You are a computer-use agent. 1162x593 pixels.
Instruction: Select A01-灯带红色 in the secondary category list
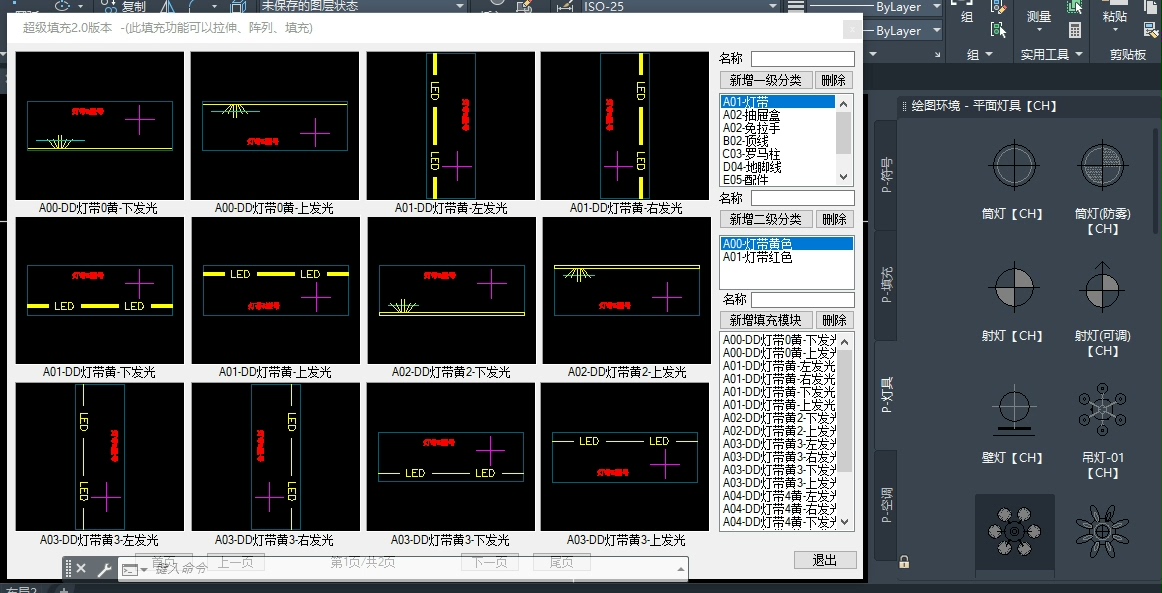[x=757, y=258]
